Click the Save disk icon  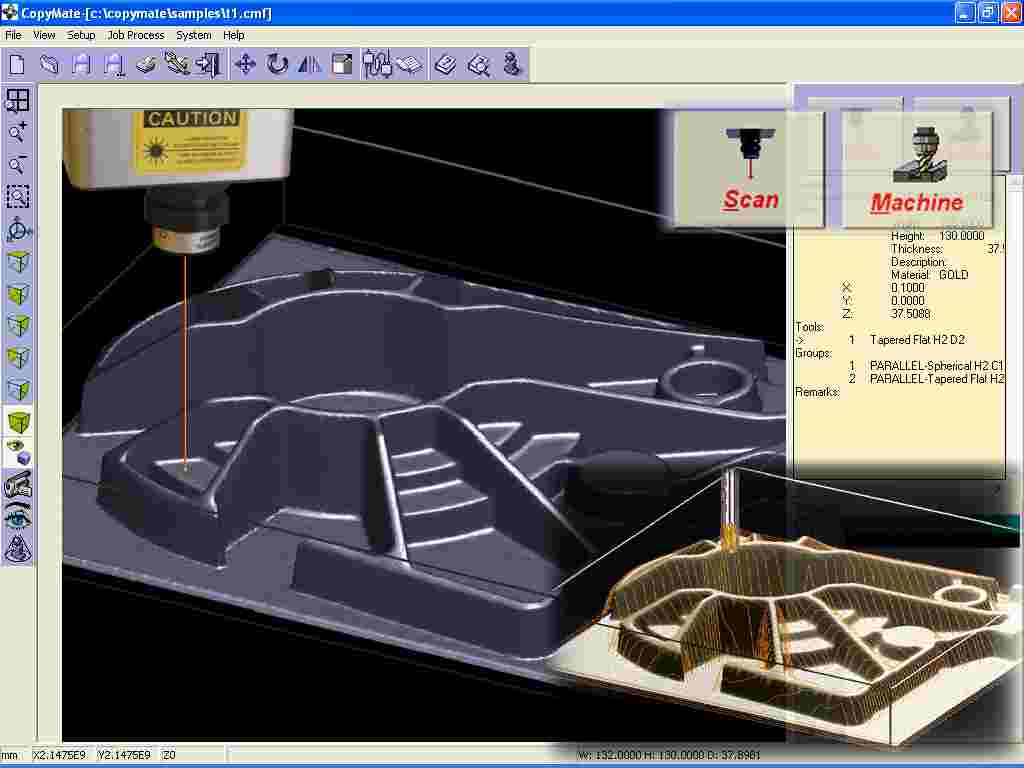(82, 65)
